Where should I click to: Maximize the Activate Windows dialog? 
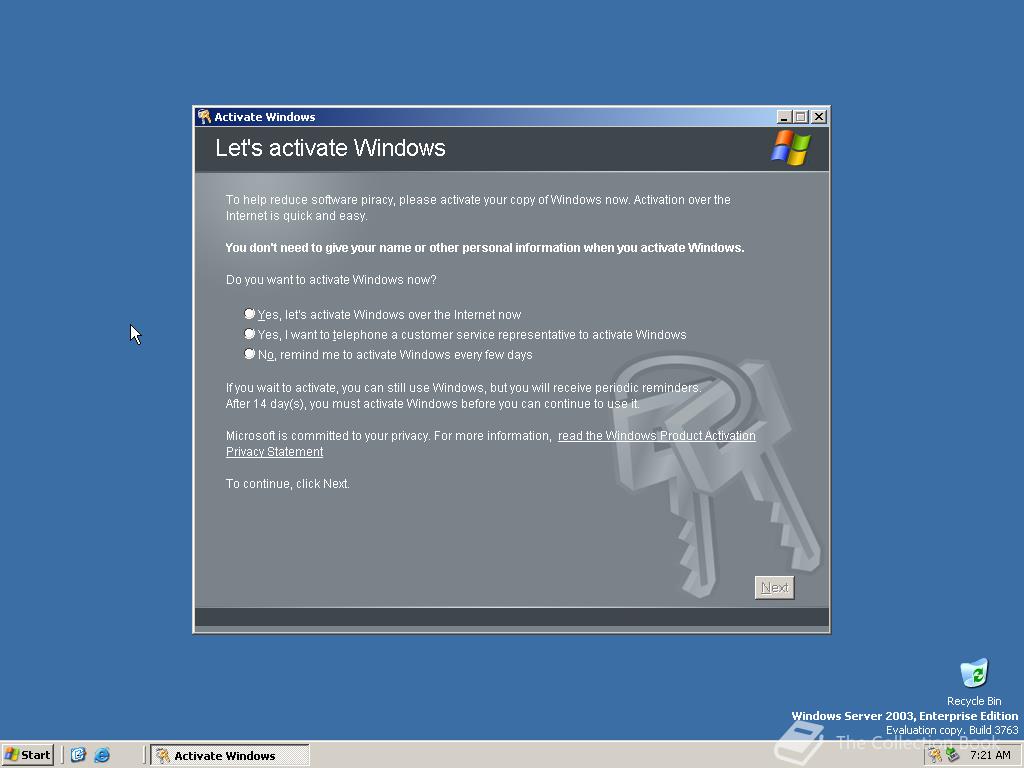pyautogui.click(x=801, y=117)
